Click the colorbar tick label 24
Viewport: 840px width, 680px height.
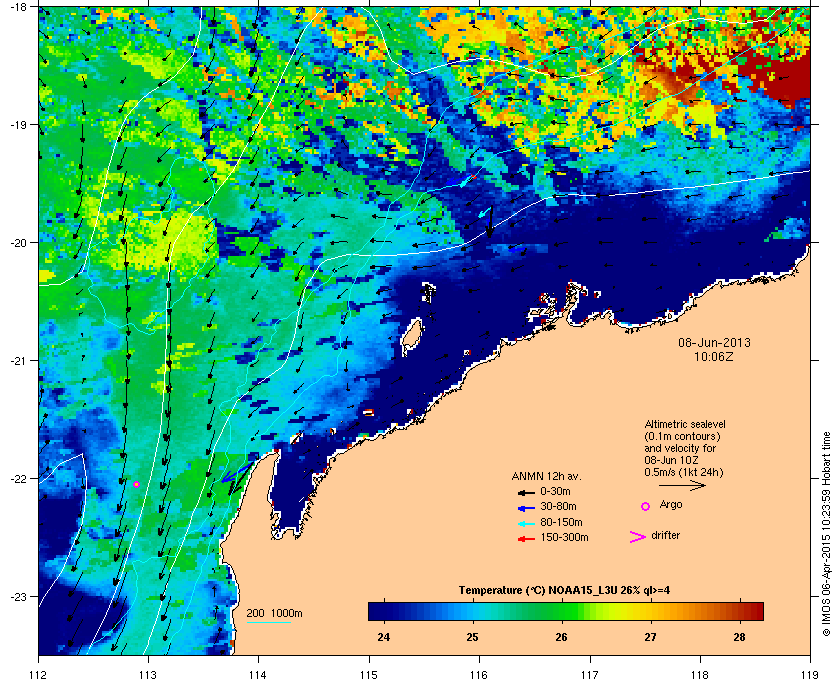point(384,637)
